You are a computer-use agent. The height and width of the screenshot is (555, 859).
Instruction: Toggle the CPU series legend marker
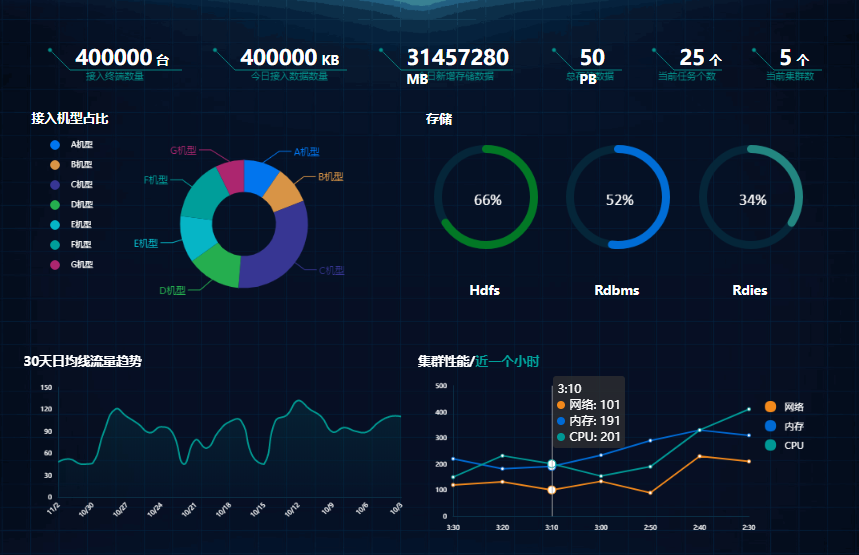(770, 445)
